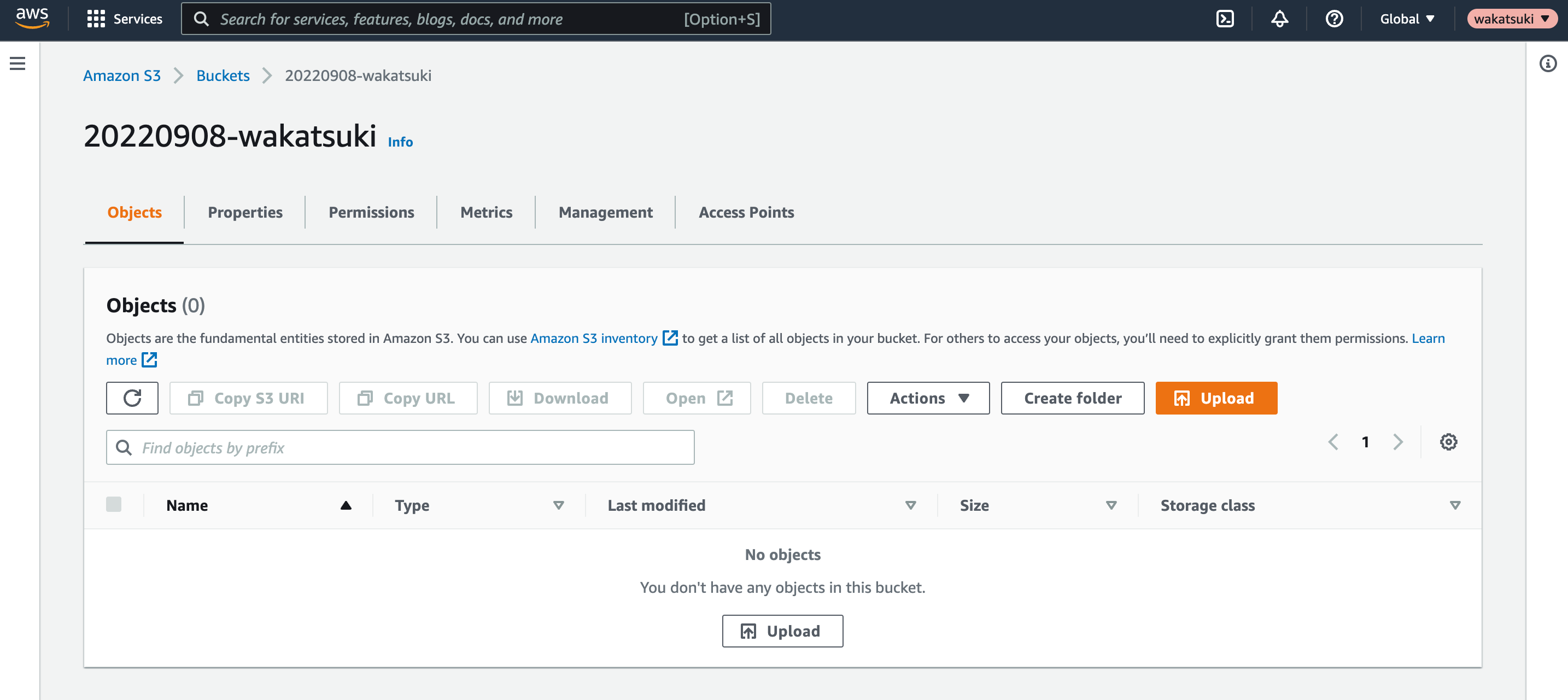This screenshot has width=1568, height=700.
Task: Refresh the objects list
Action: (132, 398)
